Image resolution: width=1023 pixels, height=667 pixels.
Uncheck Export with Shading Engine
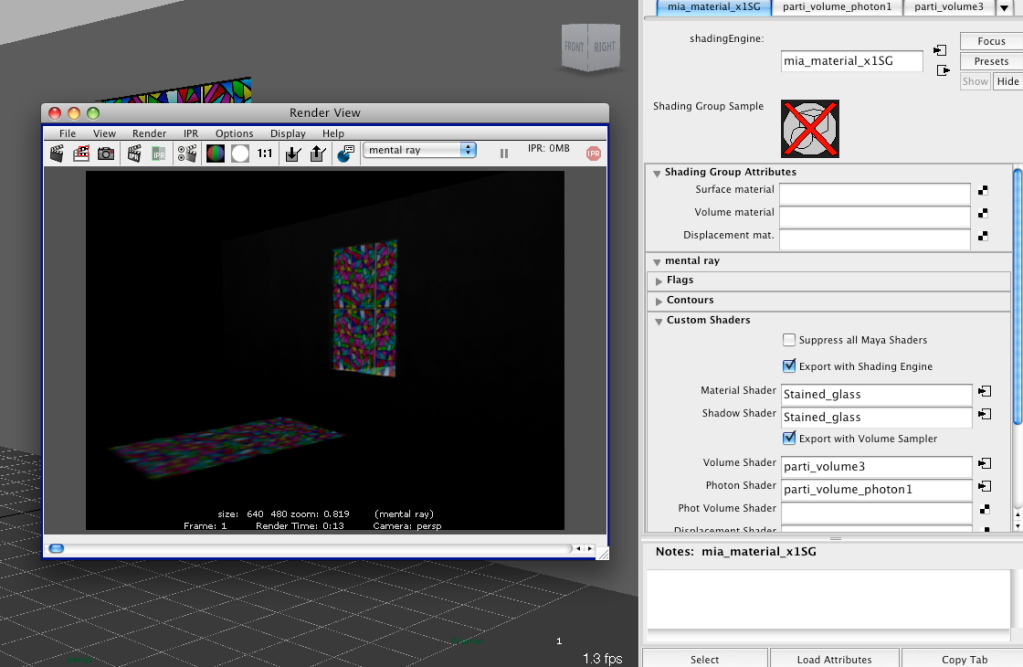pos(790,366)
